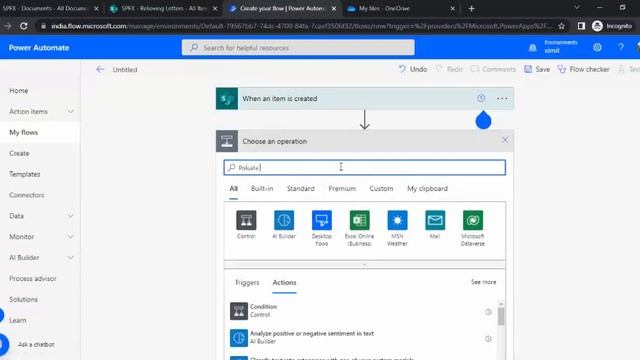Click the Redo toolbar button
The height and width of the screenshot is (360, 640).
coord(449,69)
